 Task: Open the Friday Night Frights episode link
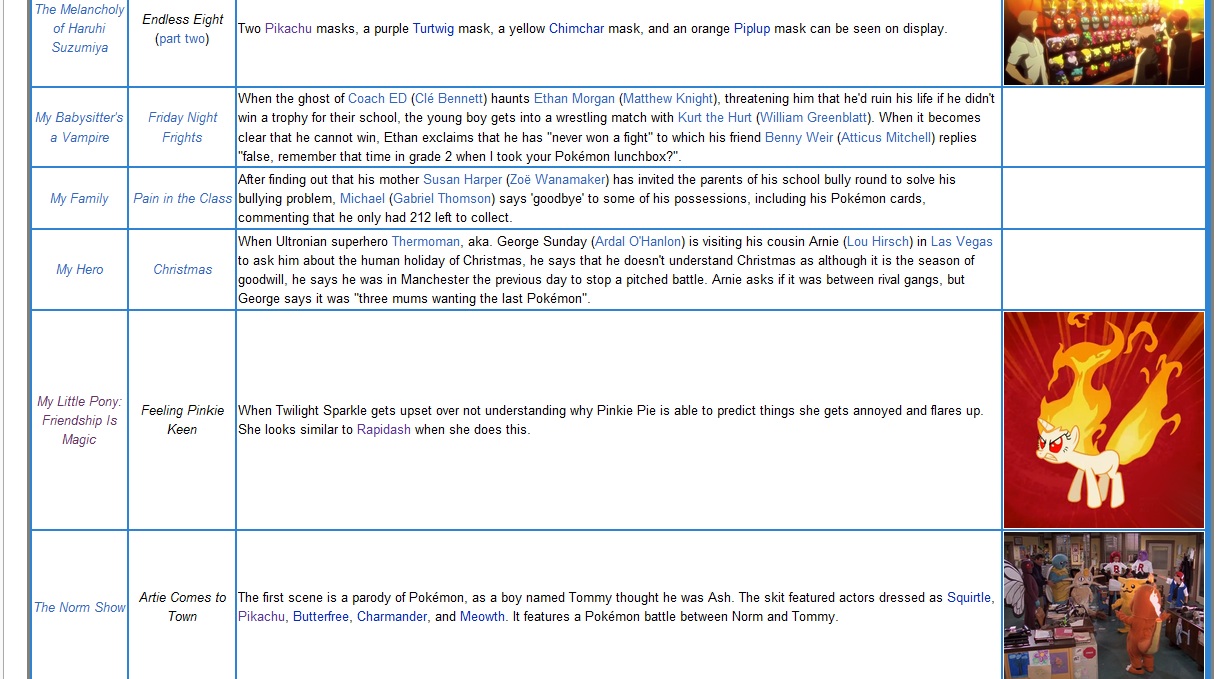tap(182, 127)
